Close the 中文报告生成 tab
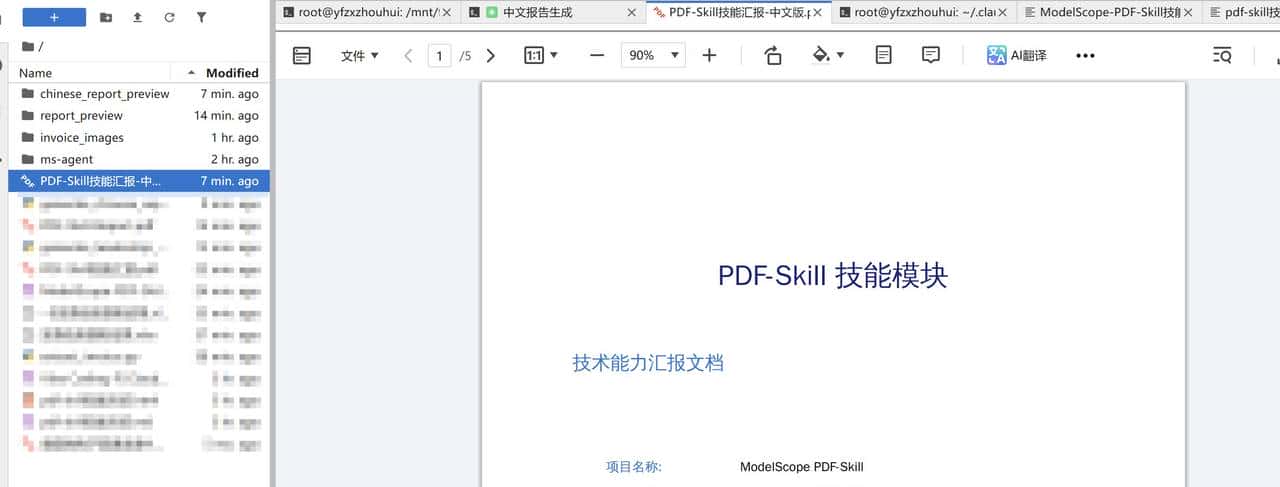1280x487 pixels. [631, 13]
